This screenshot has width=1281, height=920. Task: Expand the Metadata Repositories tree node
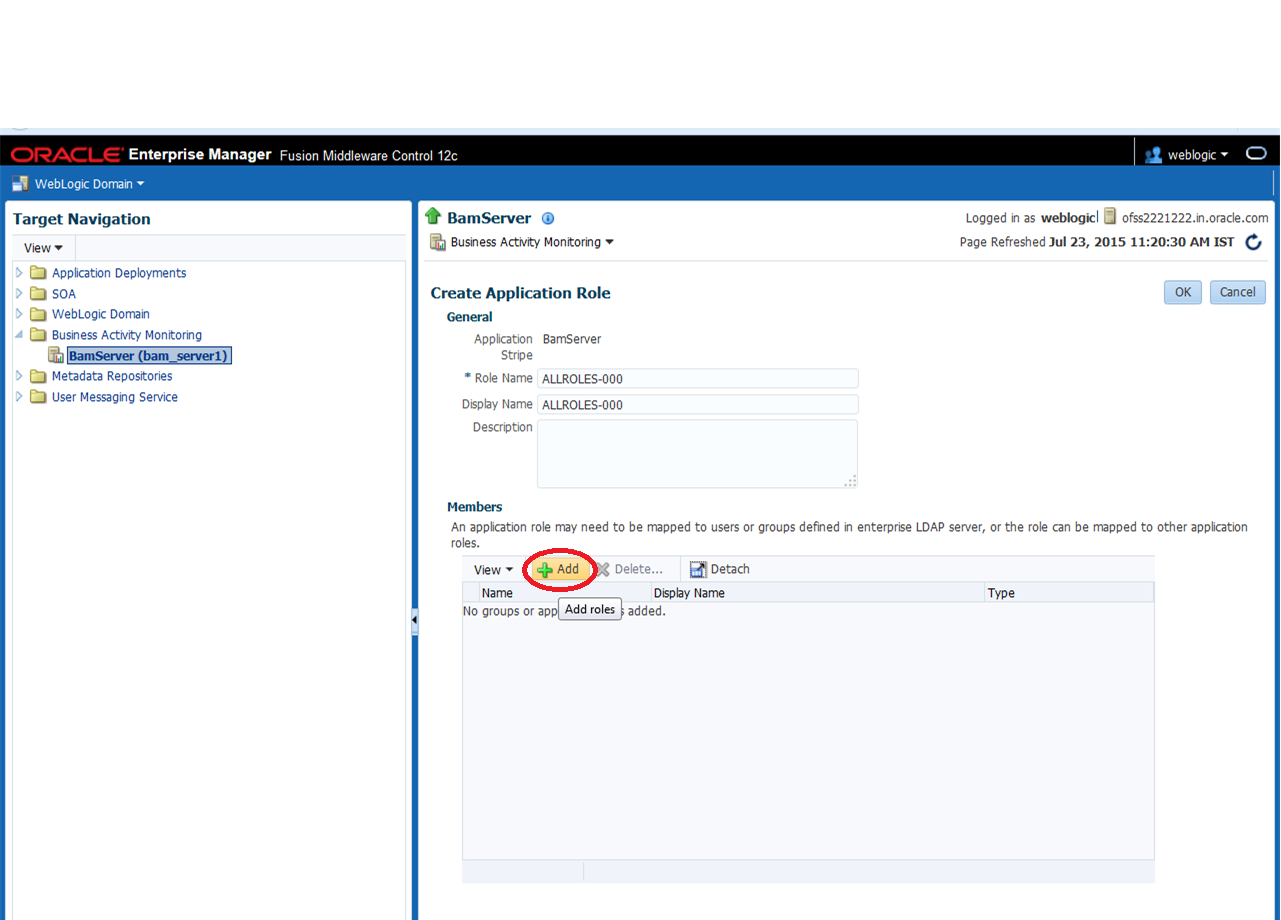[x=19, y=376]
